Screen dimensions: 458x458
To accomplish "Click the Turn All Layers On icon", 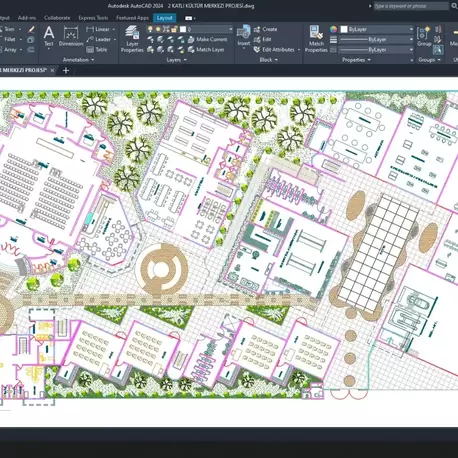I will [x=151, y=50].
